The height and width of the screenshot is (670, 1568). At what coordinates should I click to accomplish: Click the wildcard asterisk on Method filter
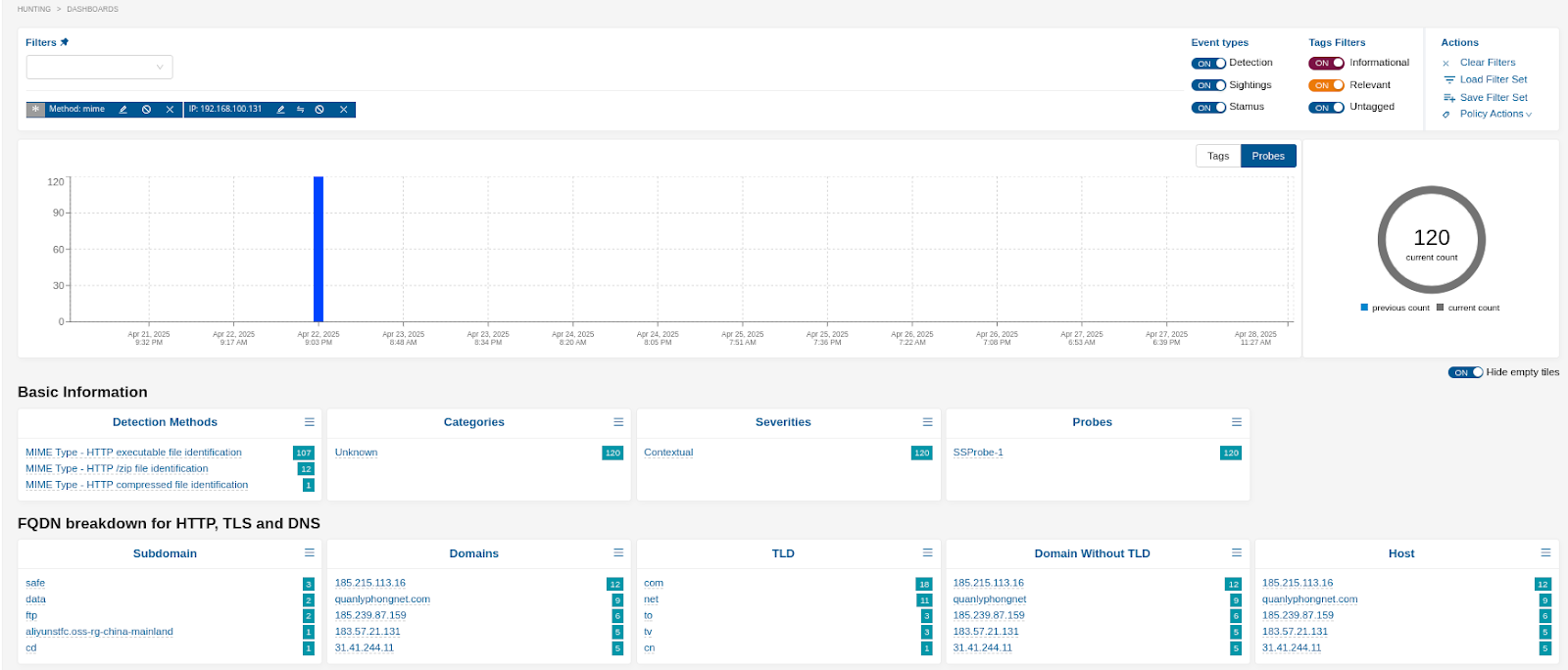pyautogui.click(x=35, y=110)
